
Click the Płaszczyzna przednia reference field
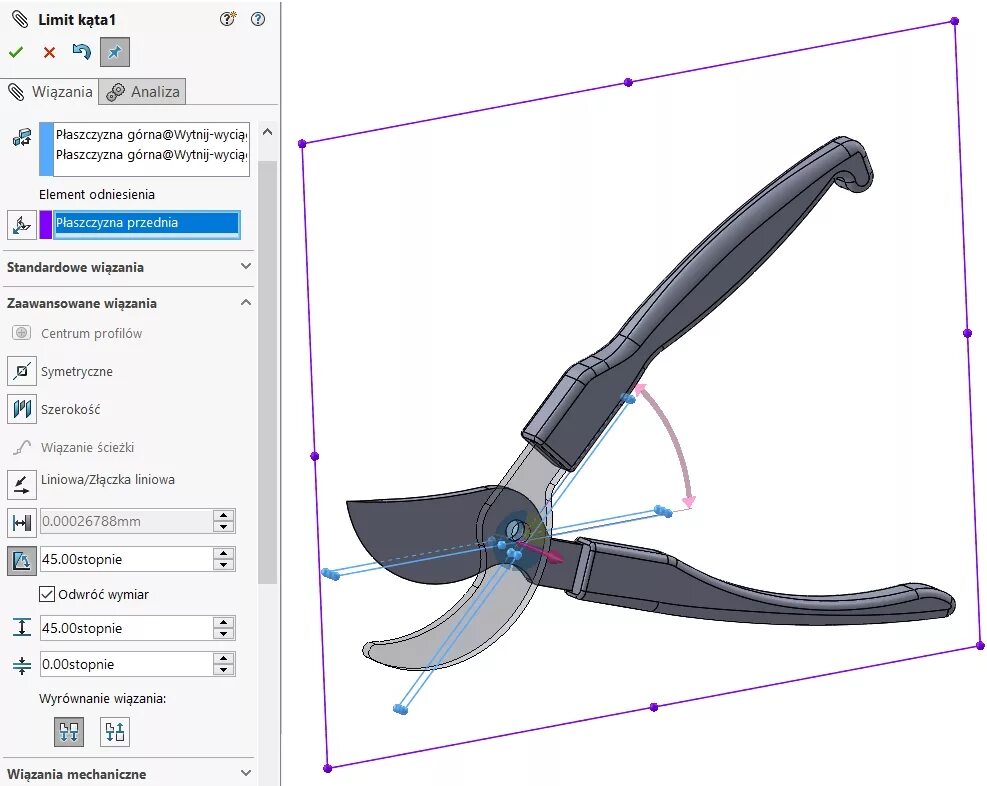click(x=147, y=223)
